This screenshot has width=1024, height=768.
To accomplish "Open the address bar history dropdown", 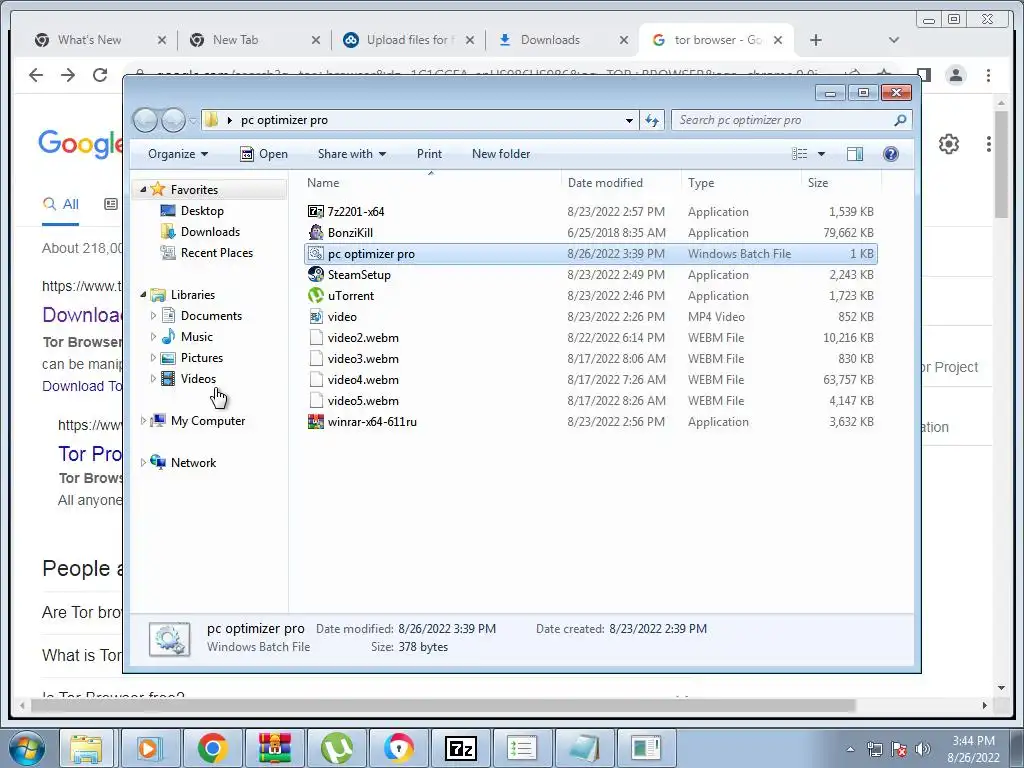I will click(629, 120).
